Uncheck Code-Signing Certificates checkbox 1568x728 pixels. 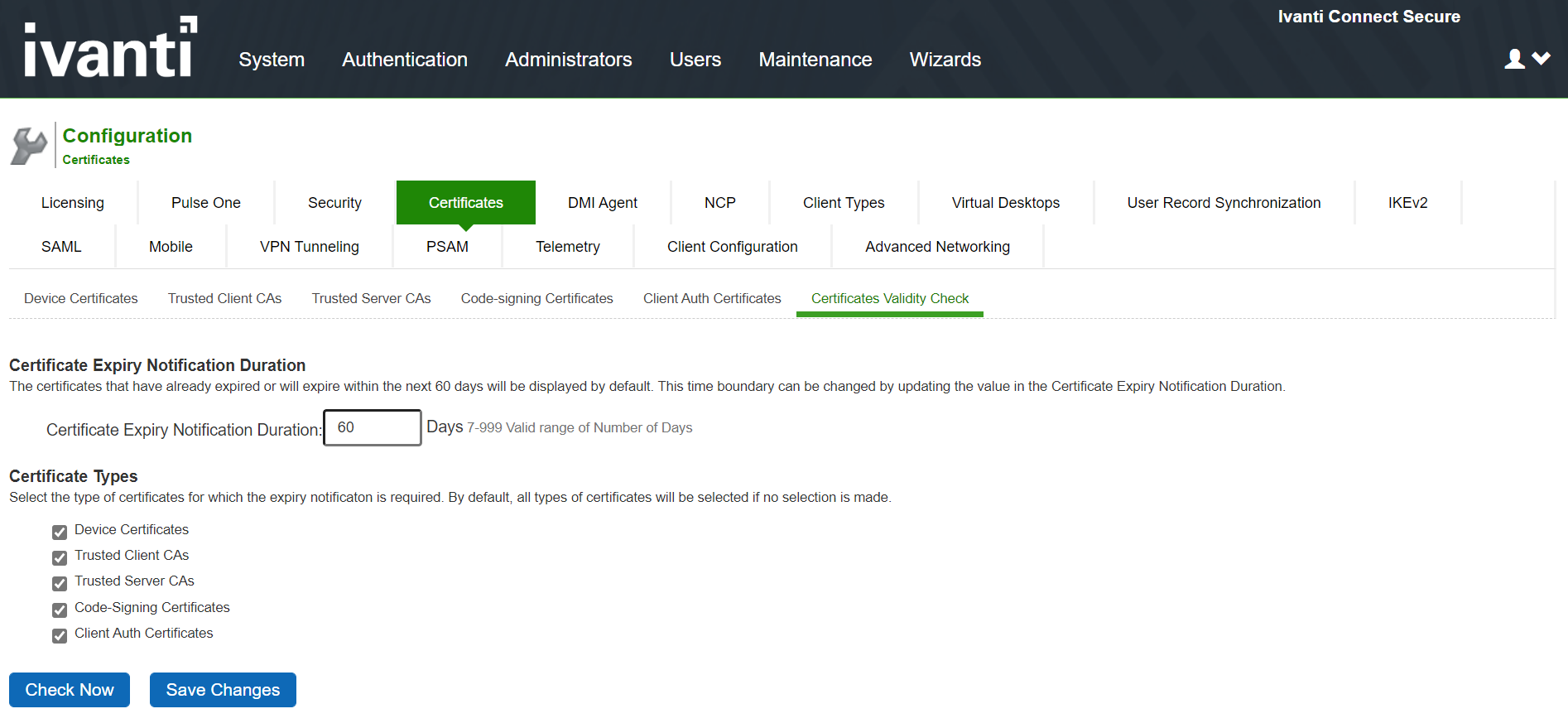pos(60,610)
